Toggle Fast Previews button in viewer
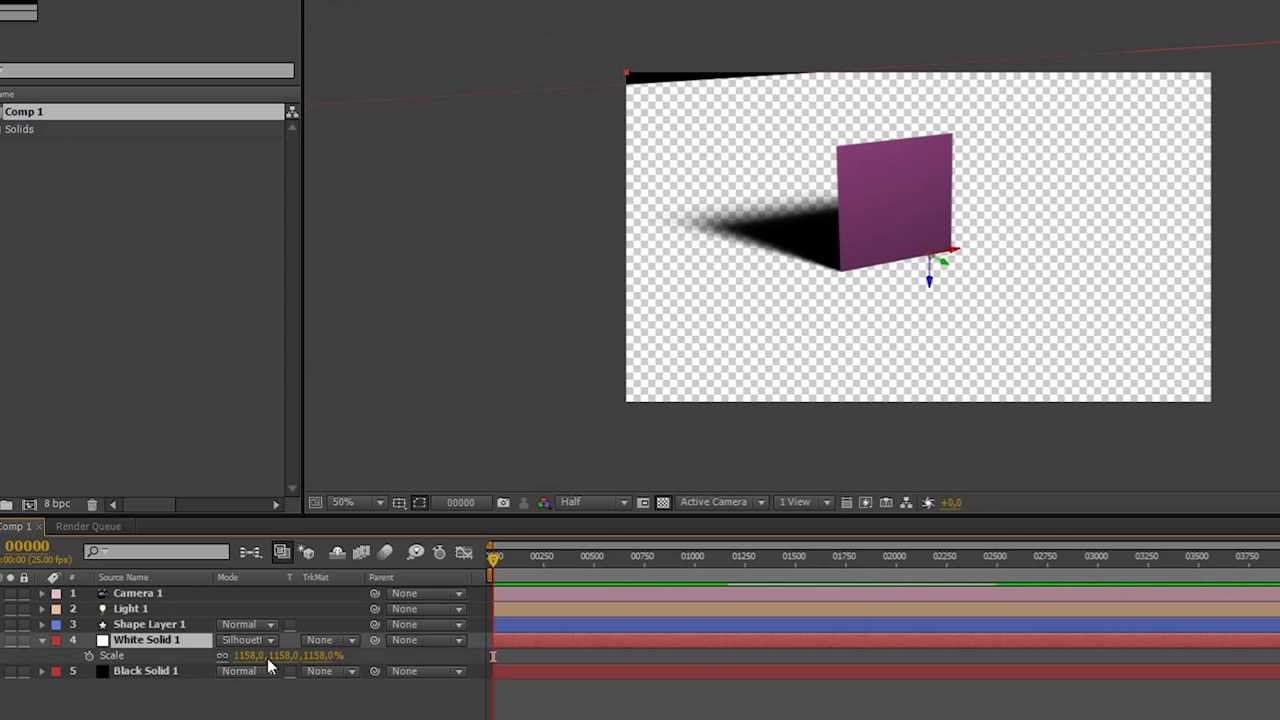The width and height of the screenshot is (1280, 720). [866, 503]
